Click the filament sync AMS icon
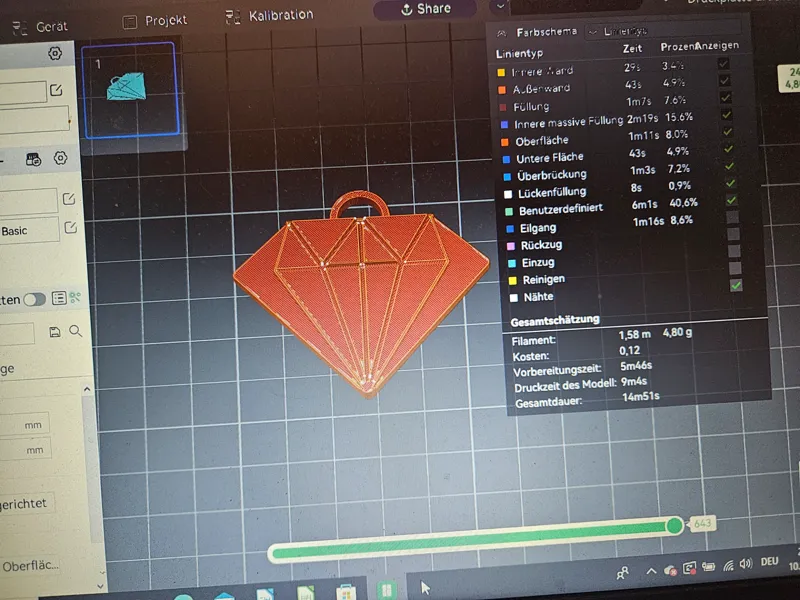 [33, 159]
